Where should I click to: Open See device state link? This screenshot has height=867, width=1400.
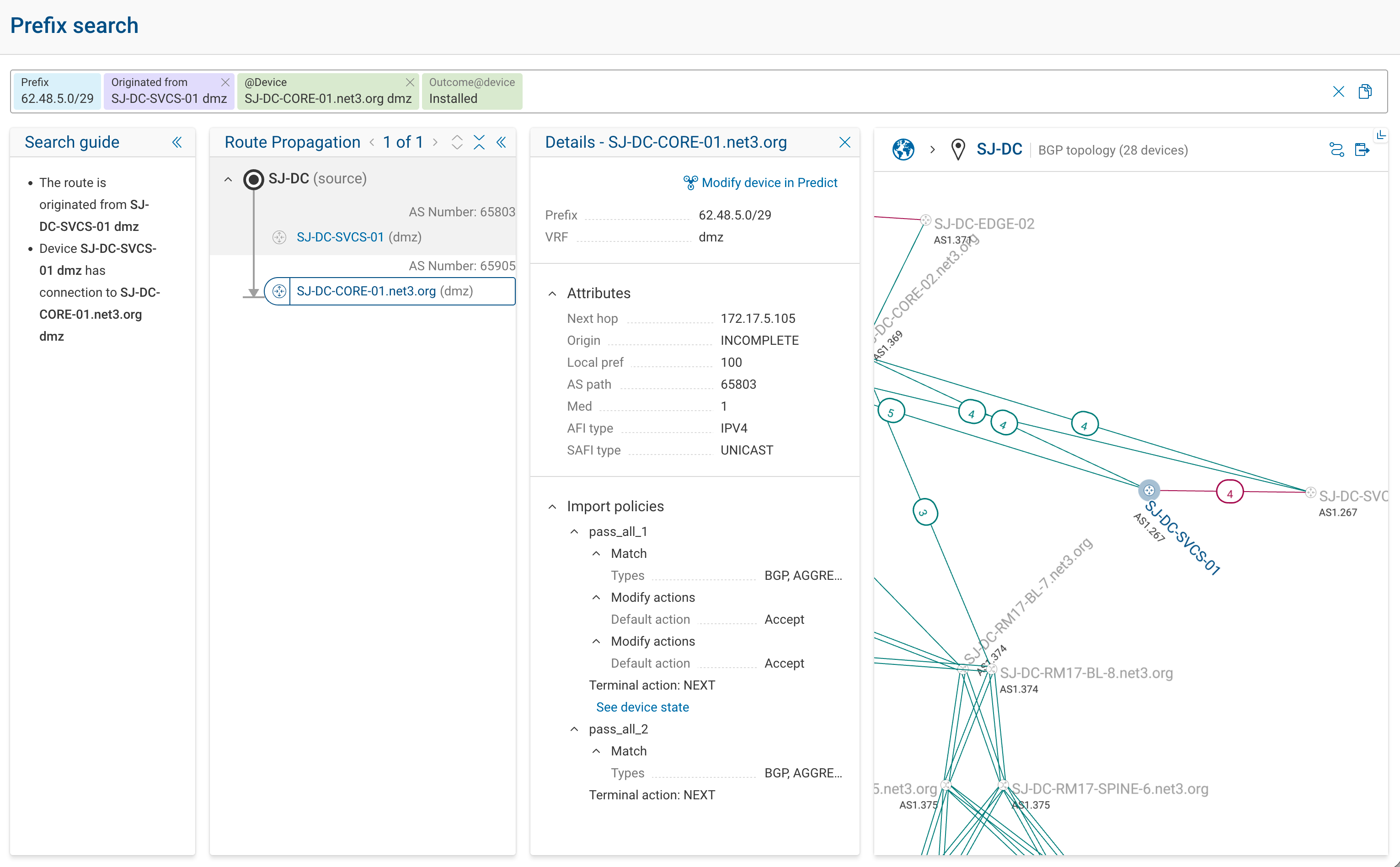[x=642, y=707]
